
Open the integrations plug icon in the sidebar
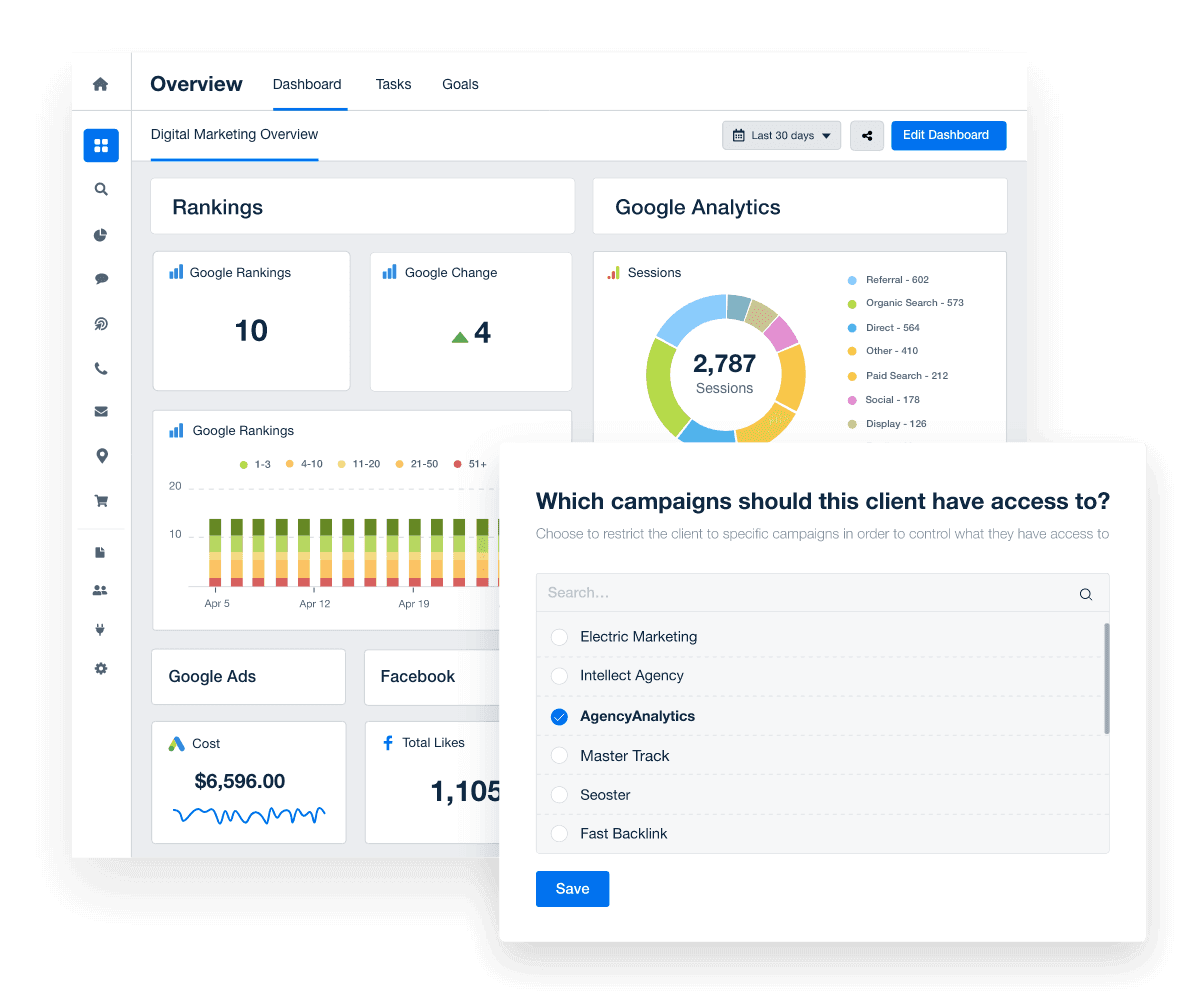pos(100,629)
